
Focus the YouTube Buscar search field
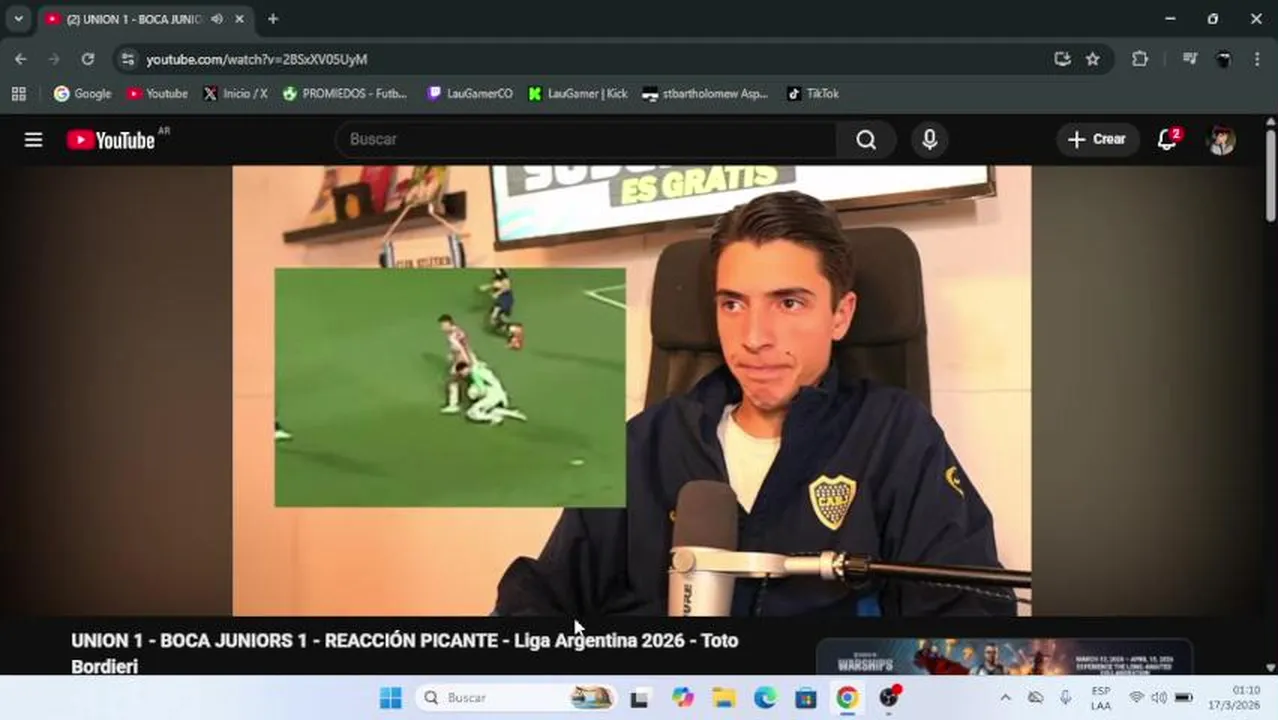point(586,140)
